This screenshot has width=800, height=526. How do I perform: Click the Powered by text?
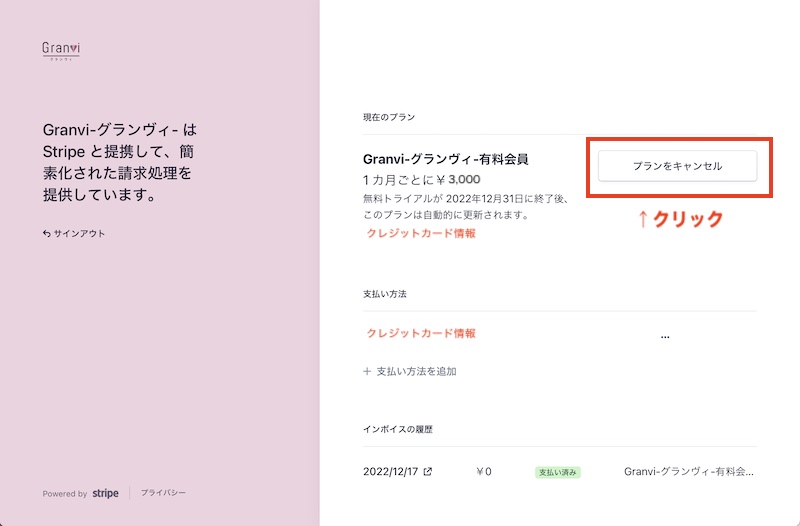tap(65, 494)
